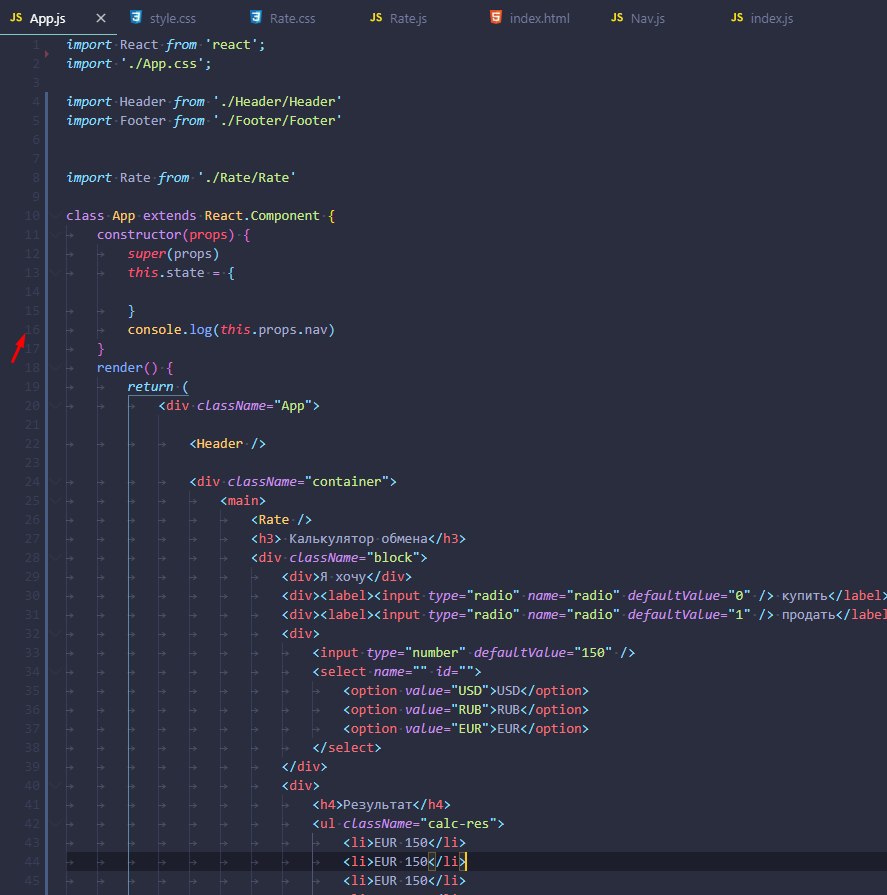Image resolution: width=887 pixels, height=895 pixels.
Task: Click the <Header /> JSX tag
Action: 227,444
